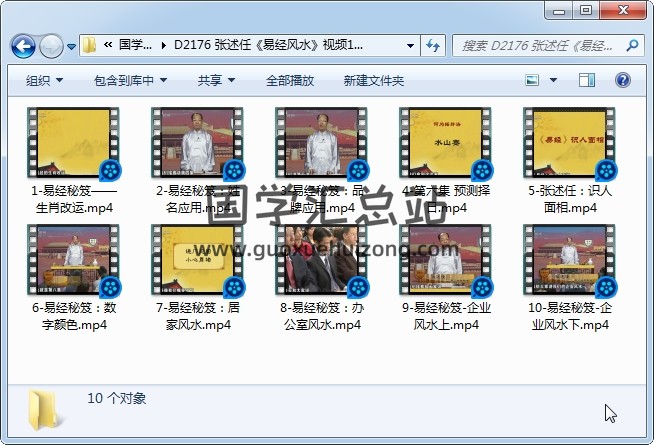Screen dimensions: 654x445
Task: Refresh the folder view
Action: pos(433,45)
